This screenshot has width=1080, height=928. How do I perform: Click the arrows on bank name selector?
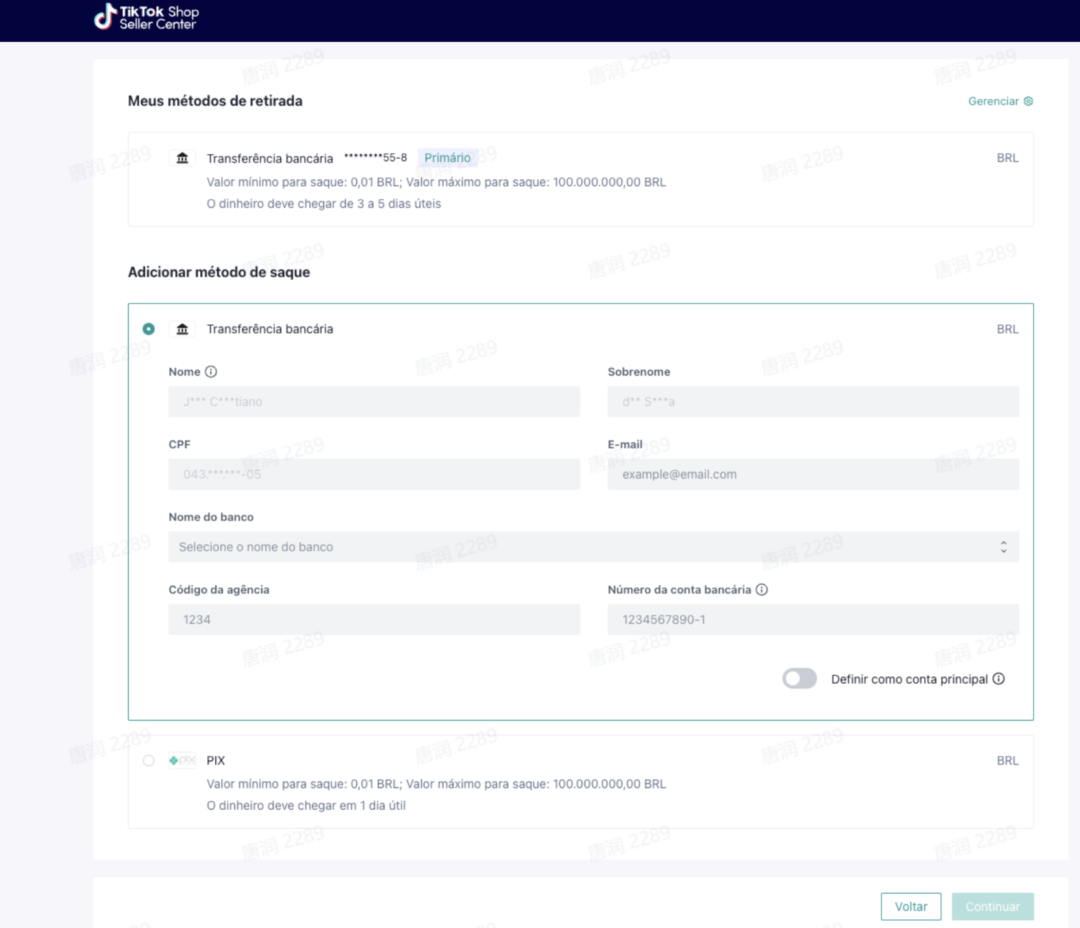tap(1003, 547)
